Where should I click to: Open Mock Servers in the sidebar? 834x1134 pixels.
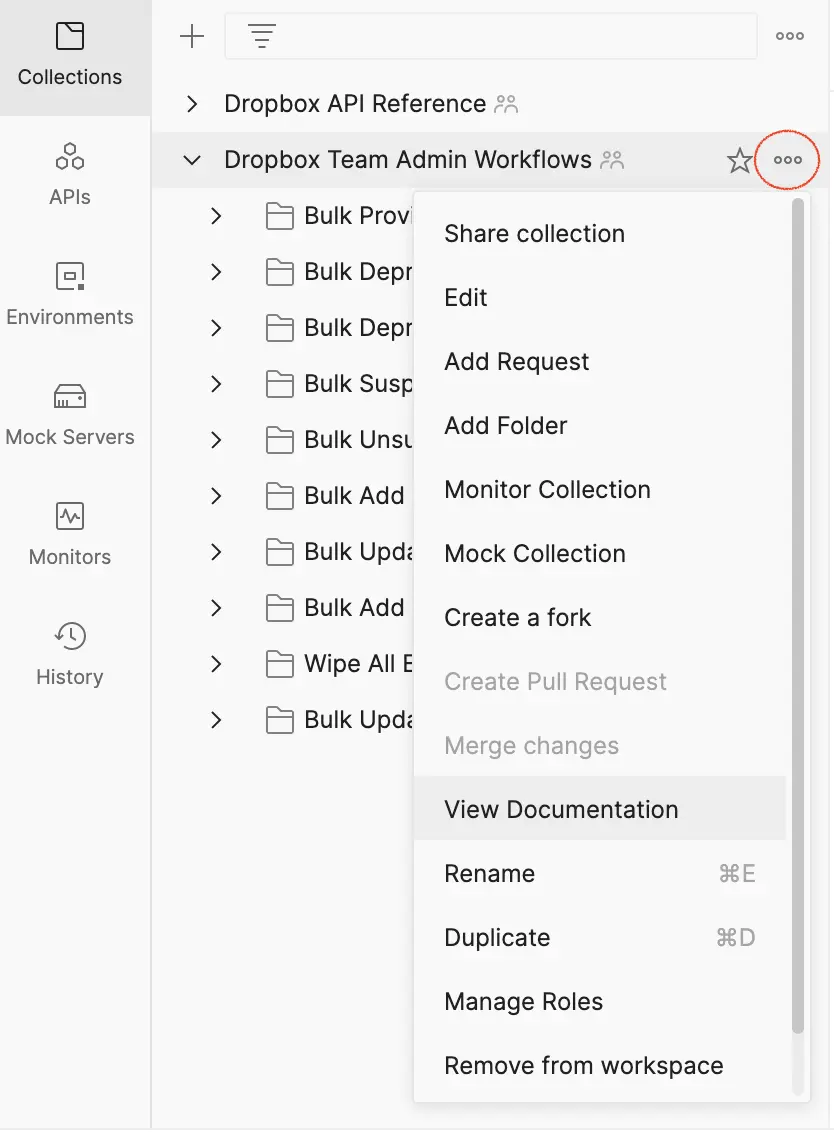[x=70, y=415]
